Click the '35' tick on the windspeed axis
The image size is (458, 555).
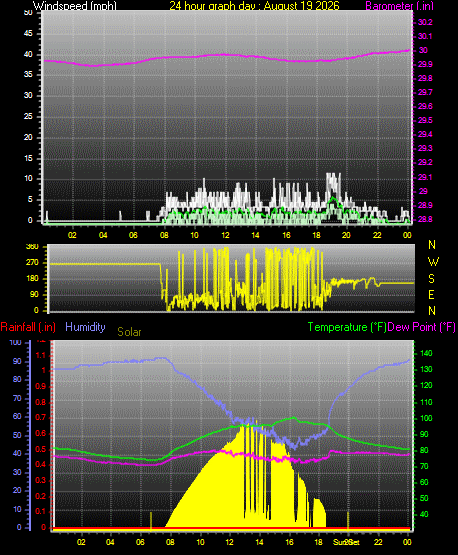point(28,74)
